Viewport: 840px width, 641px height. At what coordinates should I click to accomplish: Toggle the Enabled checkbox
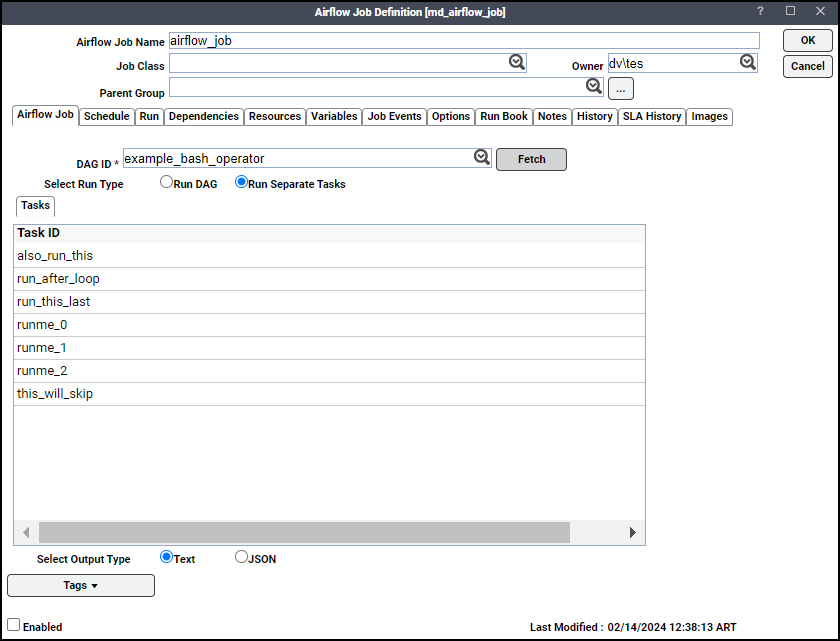pos(13,625)
